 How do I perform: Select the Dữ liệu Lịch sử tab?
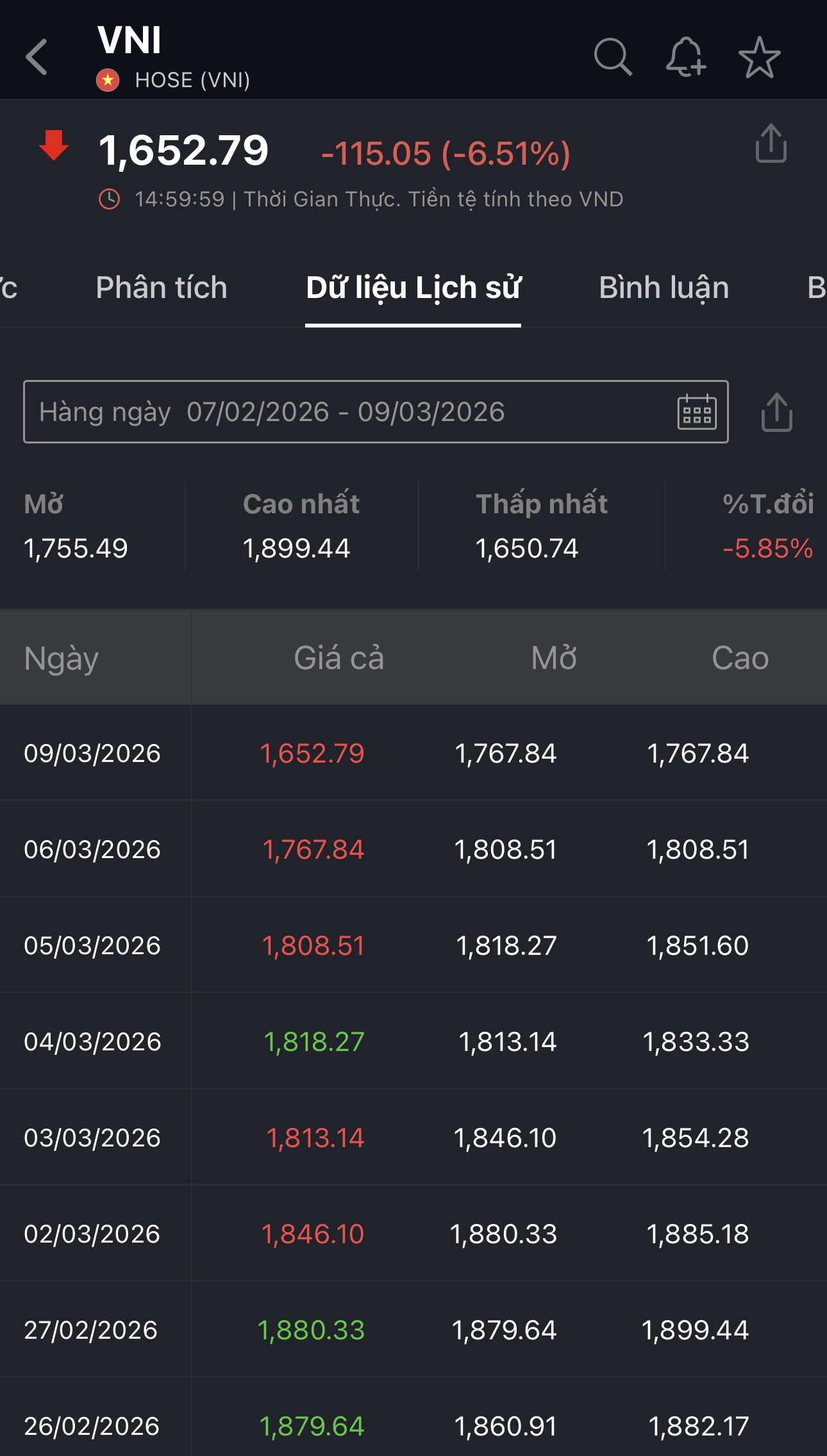point(413,288)
